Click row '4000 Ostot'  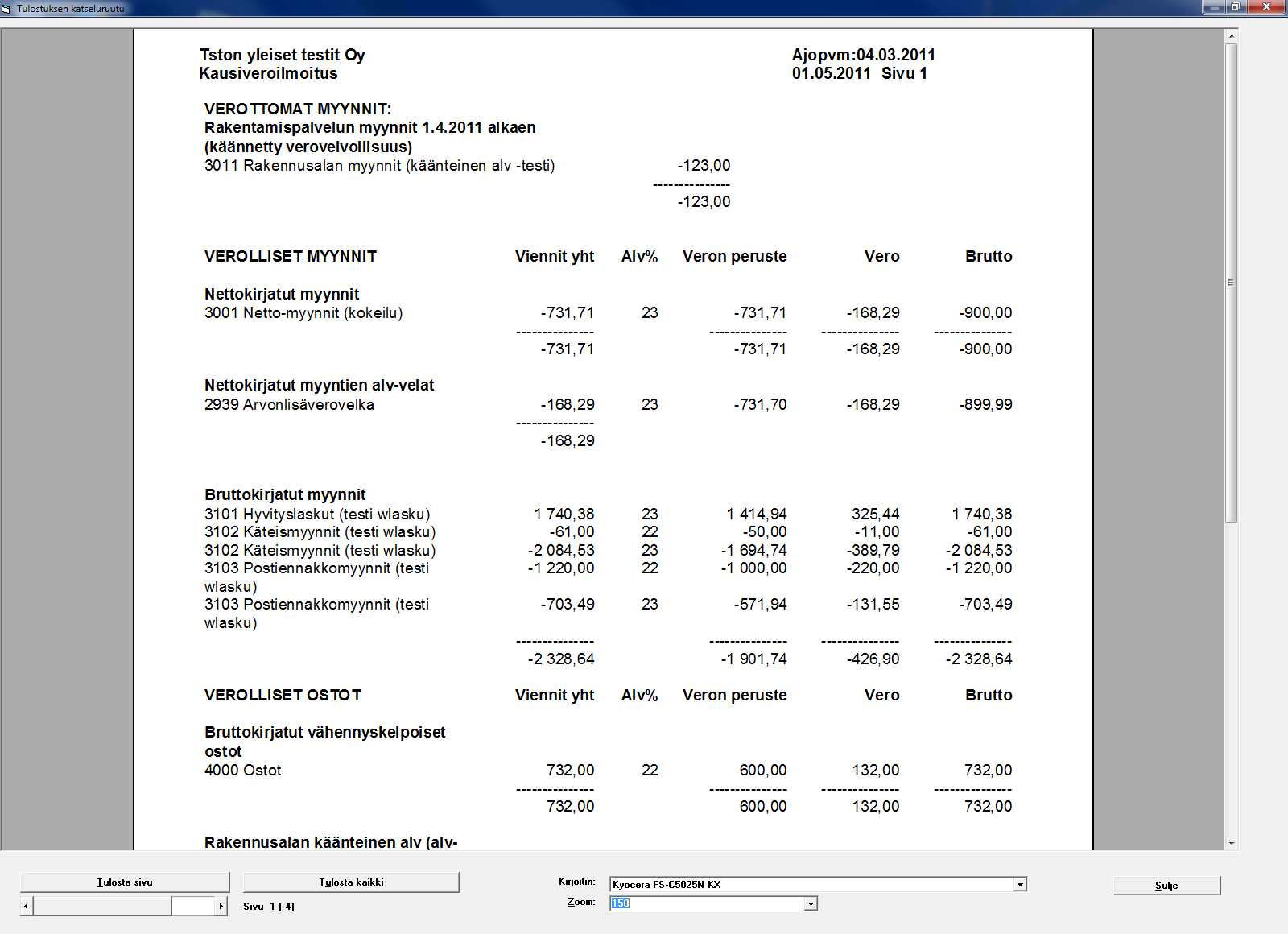[609, 771]
